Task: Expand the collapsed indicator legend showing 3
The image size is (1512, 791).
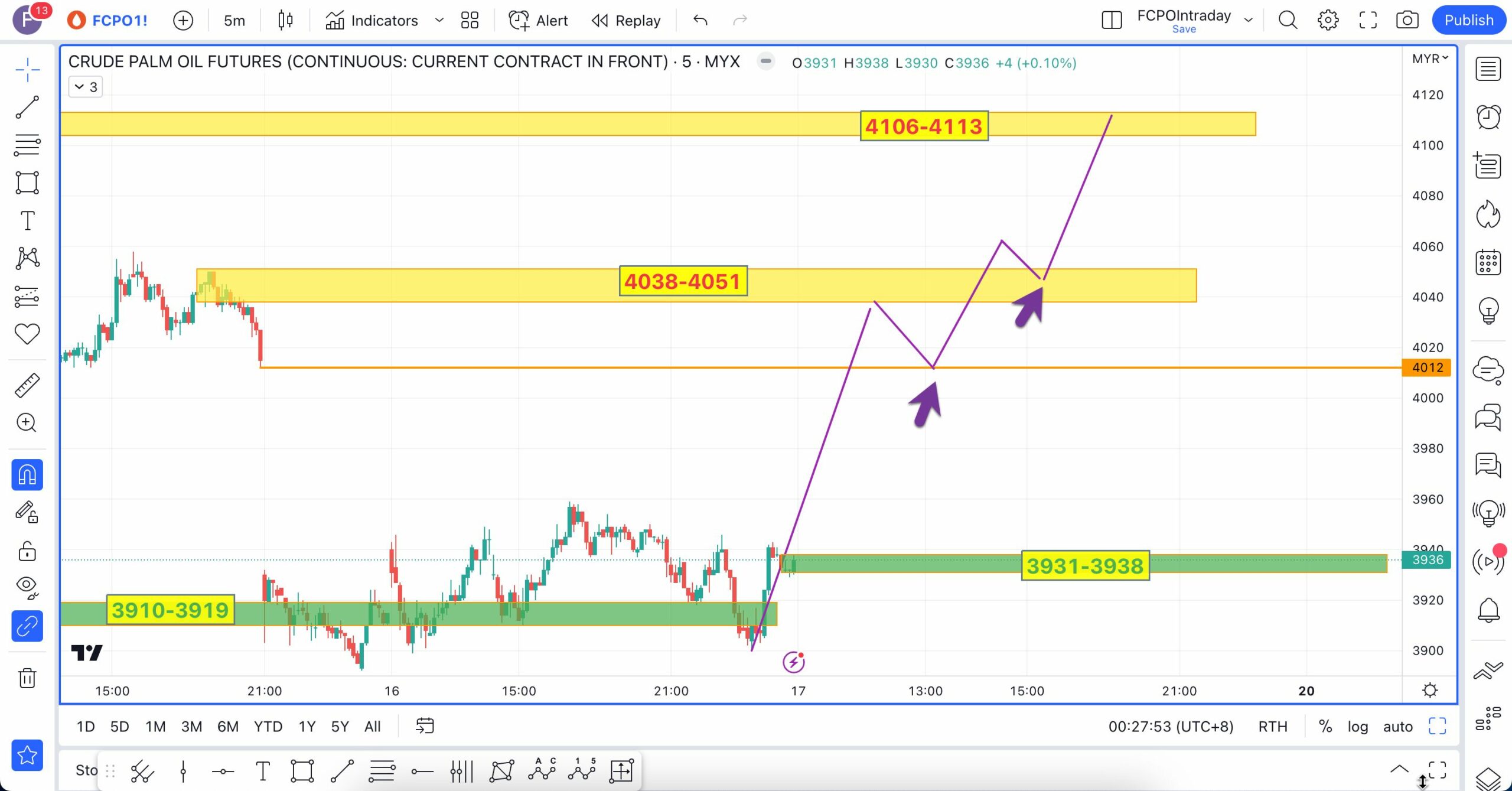Action: tap(86, 87)
